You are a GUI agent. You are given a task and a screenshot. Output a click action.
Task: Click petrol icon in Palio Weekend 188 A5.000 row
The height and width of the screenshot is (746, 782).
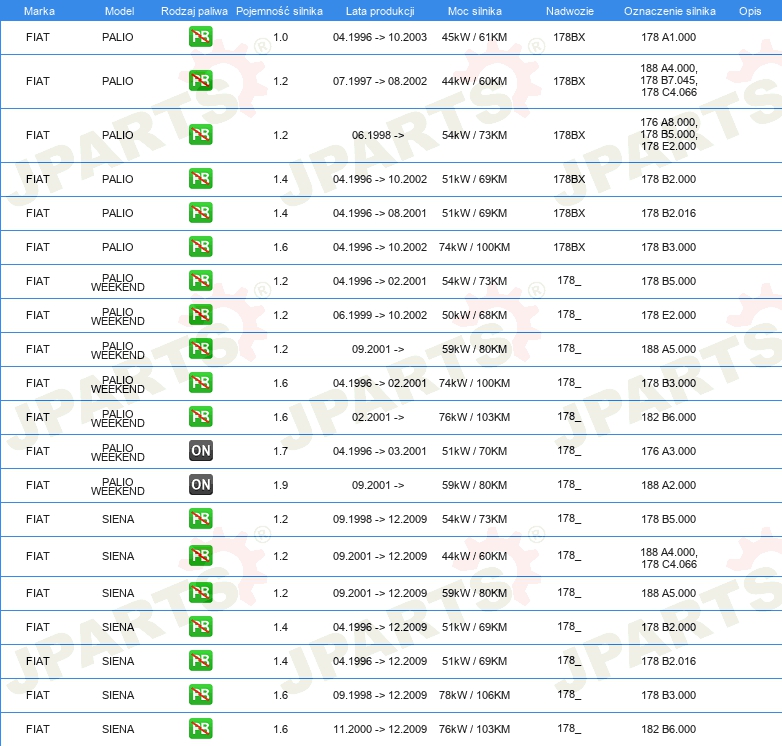point(200,349)
